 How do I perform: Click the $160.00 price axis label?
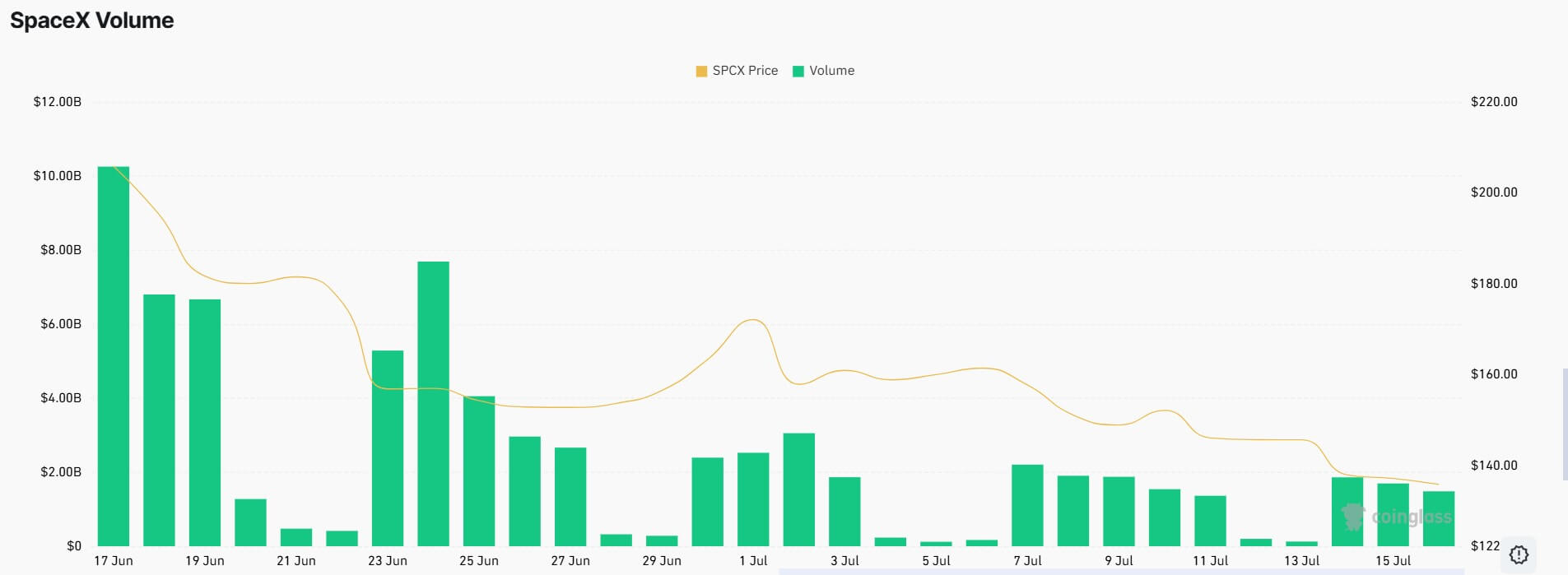tap(1494, 374)
